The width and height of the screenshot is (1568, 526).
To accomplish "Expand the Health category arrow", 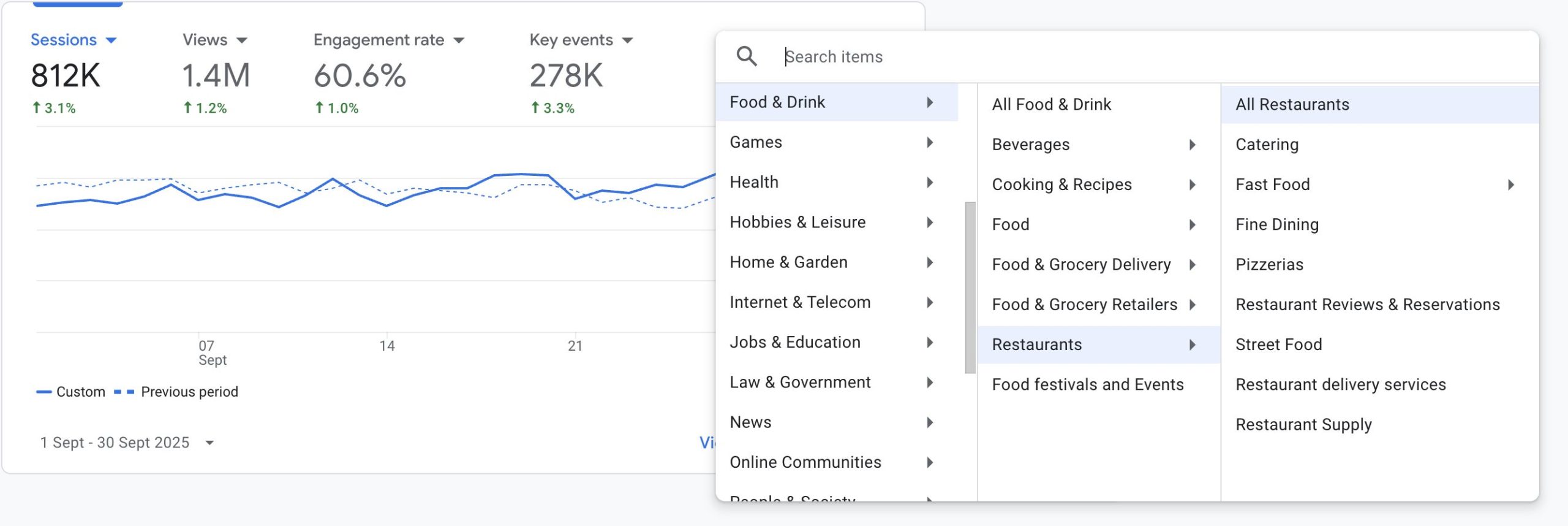I will tap(930, 182).
